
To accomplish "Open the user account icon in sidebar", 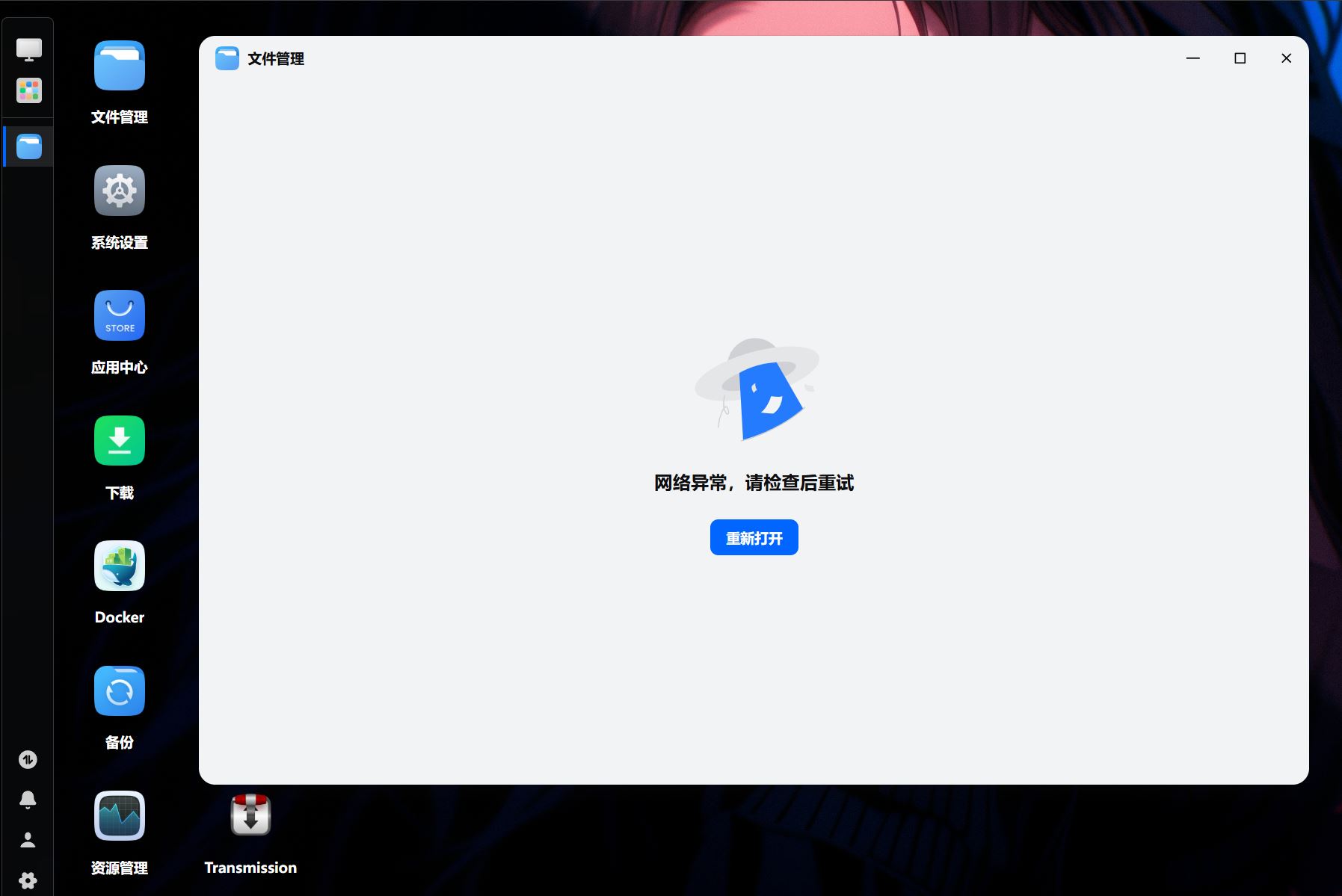I will pyautogui.click(x=28, y=840).
